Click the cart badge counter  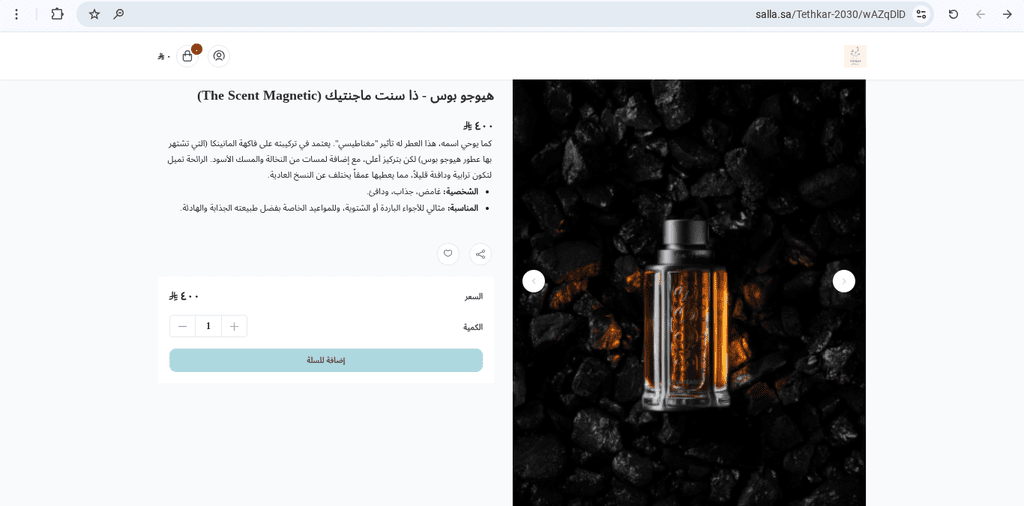coord(197,49)
